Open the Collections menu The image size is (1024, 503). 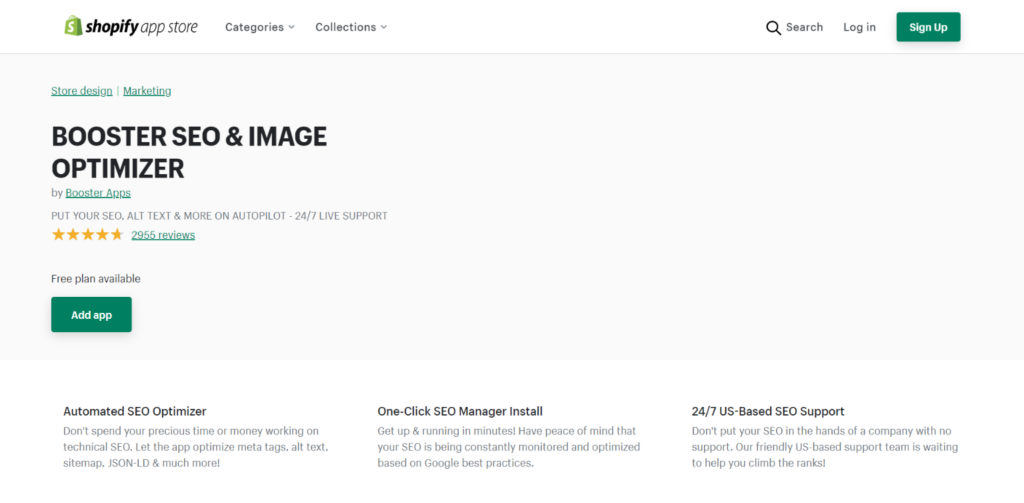[x=351, y=27]
